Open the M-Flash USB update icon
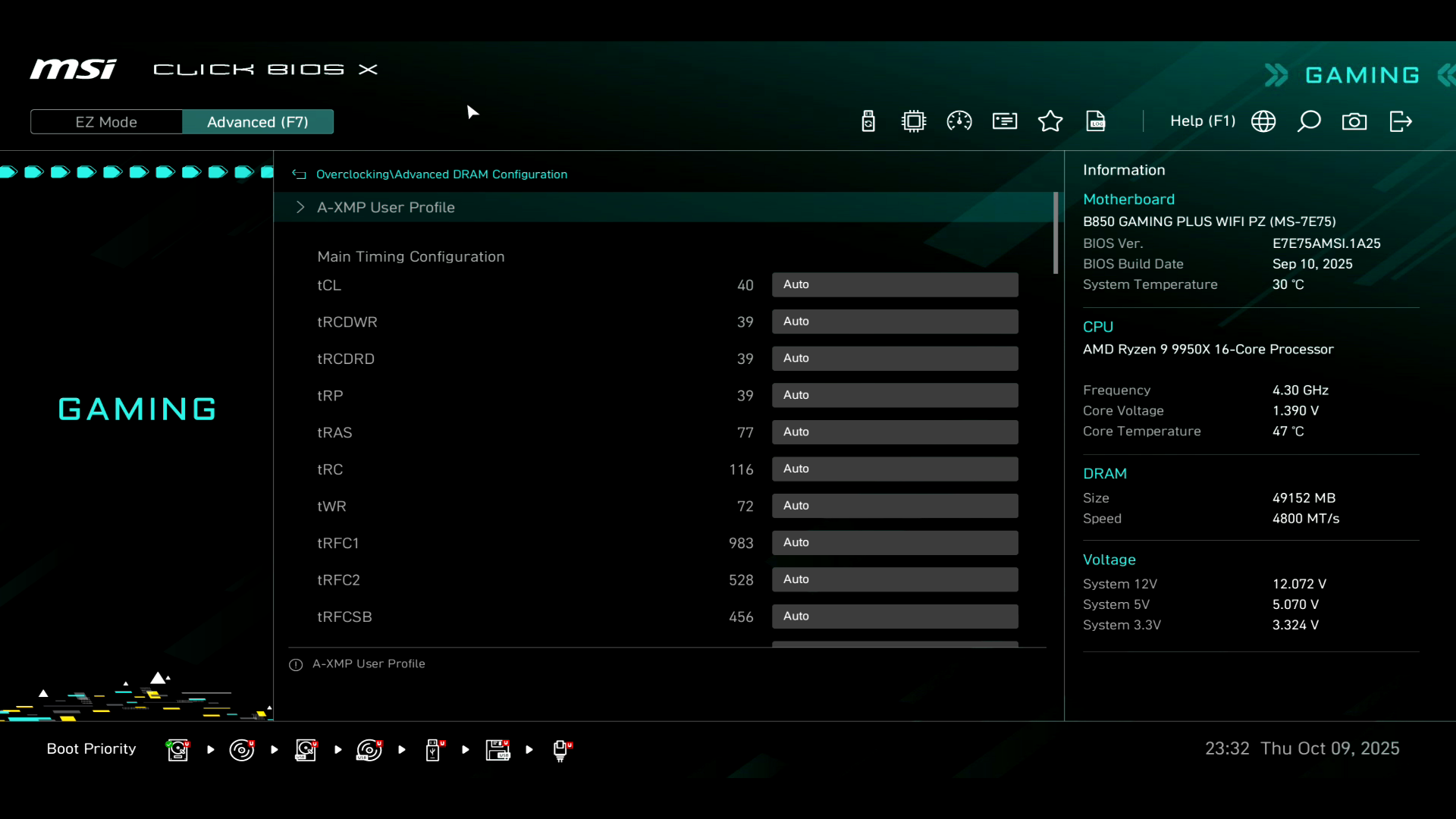The image size is (1456, 819). click(868, 121)
